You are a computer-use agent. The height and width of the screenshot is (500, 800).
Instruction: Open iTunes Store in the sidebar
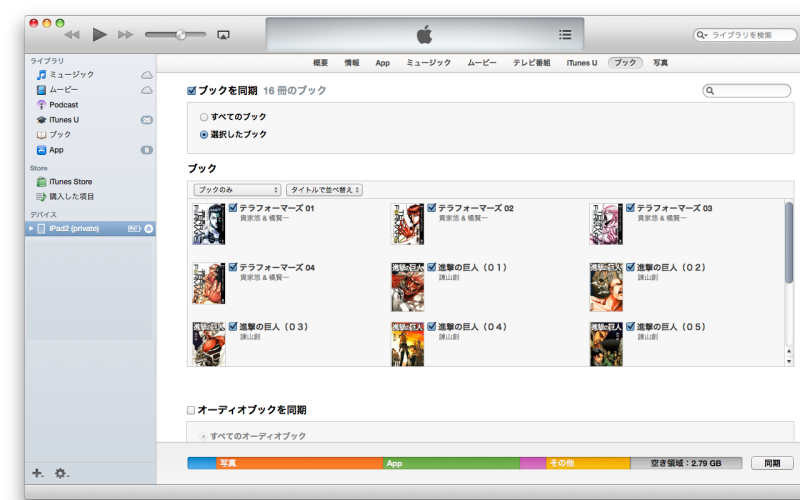pyautogui.click(x=70, y=182)
